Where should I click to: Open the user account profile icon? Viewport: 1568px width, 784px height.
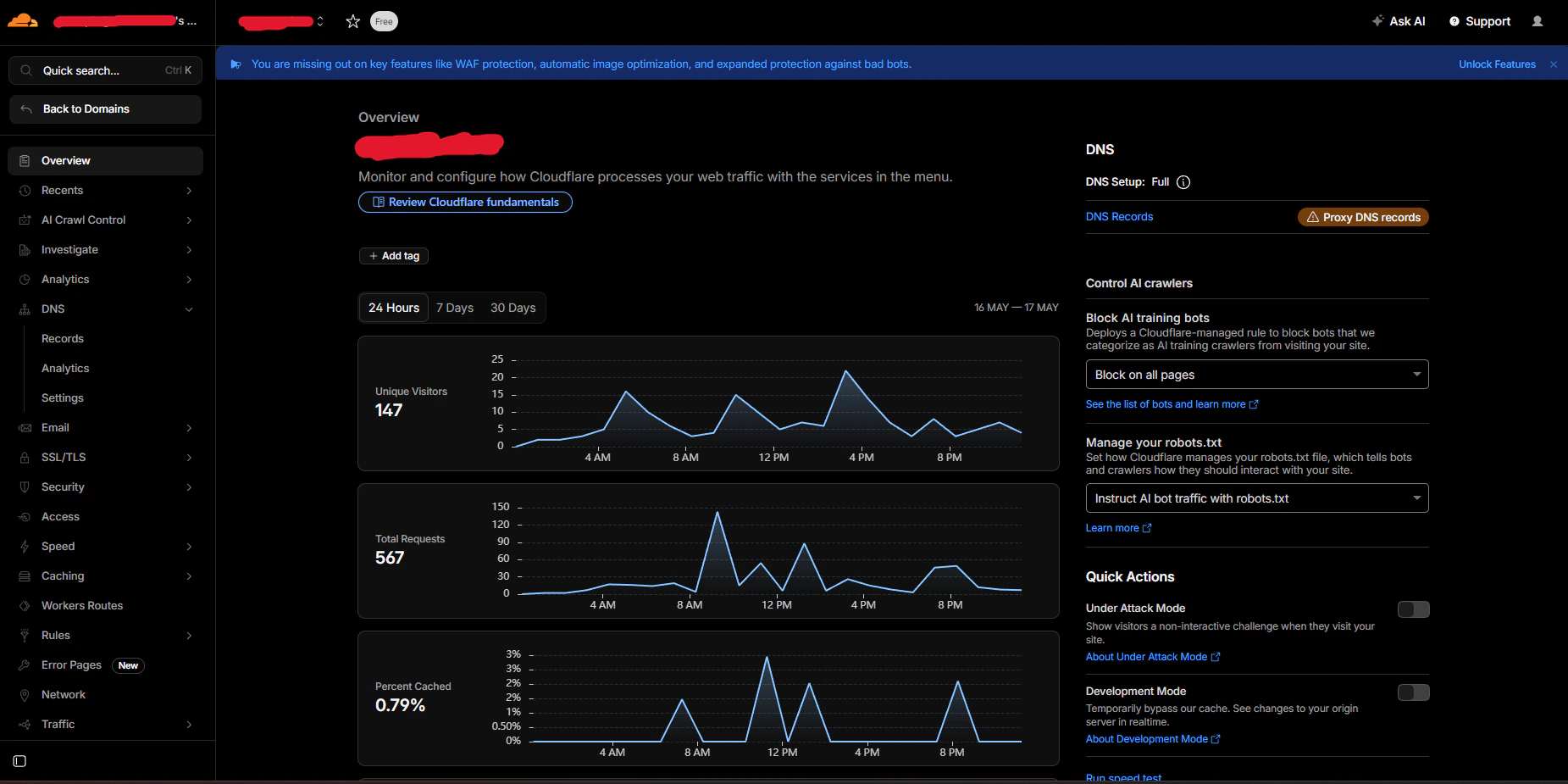[x=1538, y=21]
